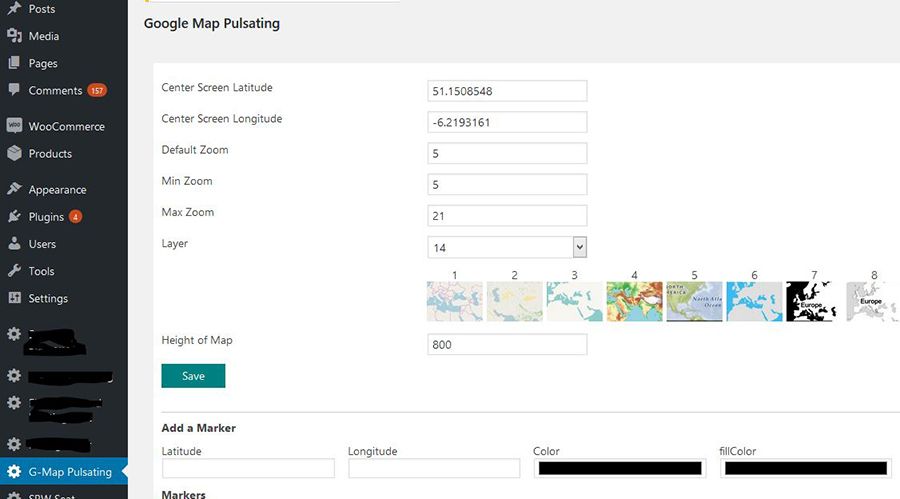Select map layer thumbnail 4
900x499 pixels.
pyautogui.click(x=634, y=301)
